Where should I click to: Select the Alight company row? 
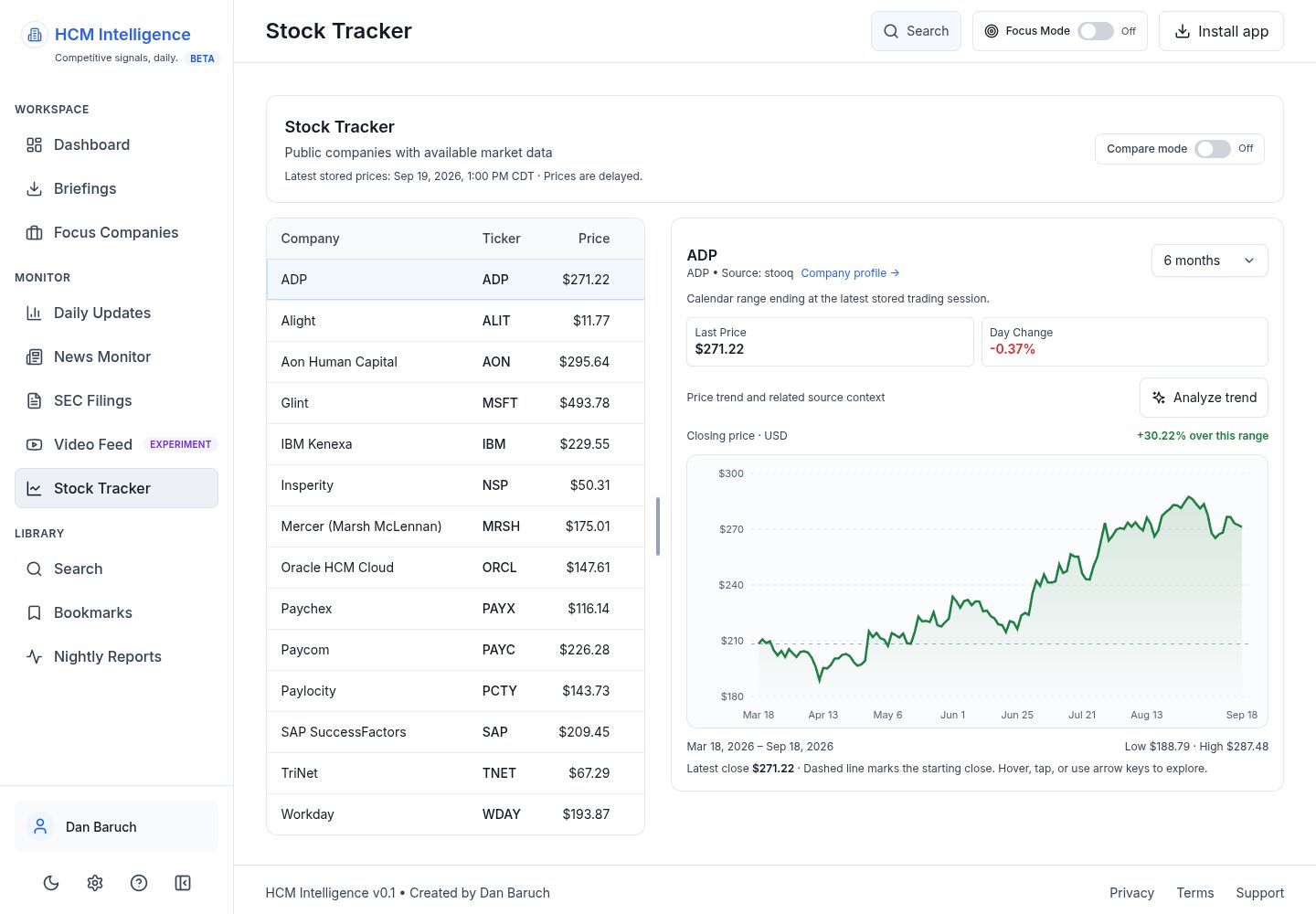[x=455, y=321]
